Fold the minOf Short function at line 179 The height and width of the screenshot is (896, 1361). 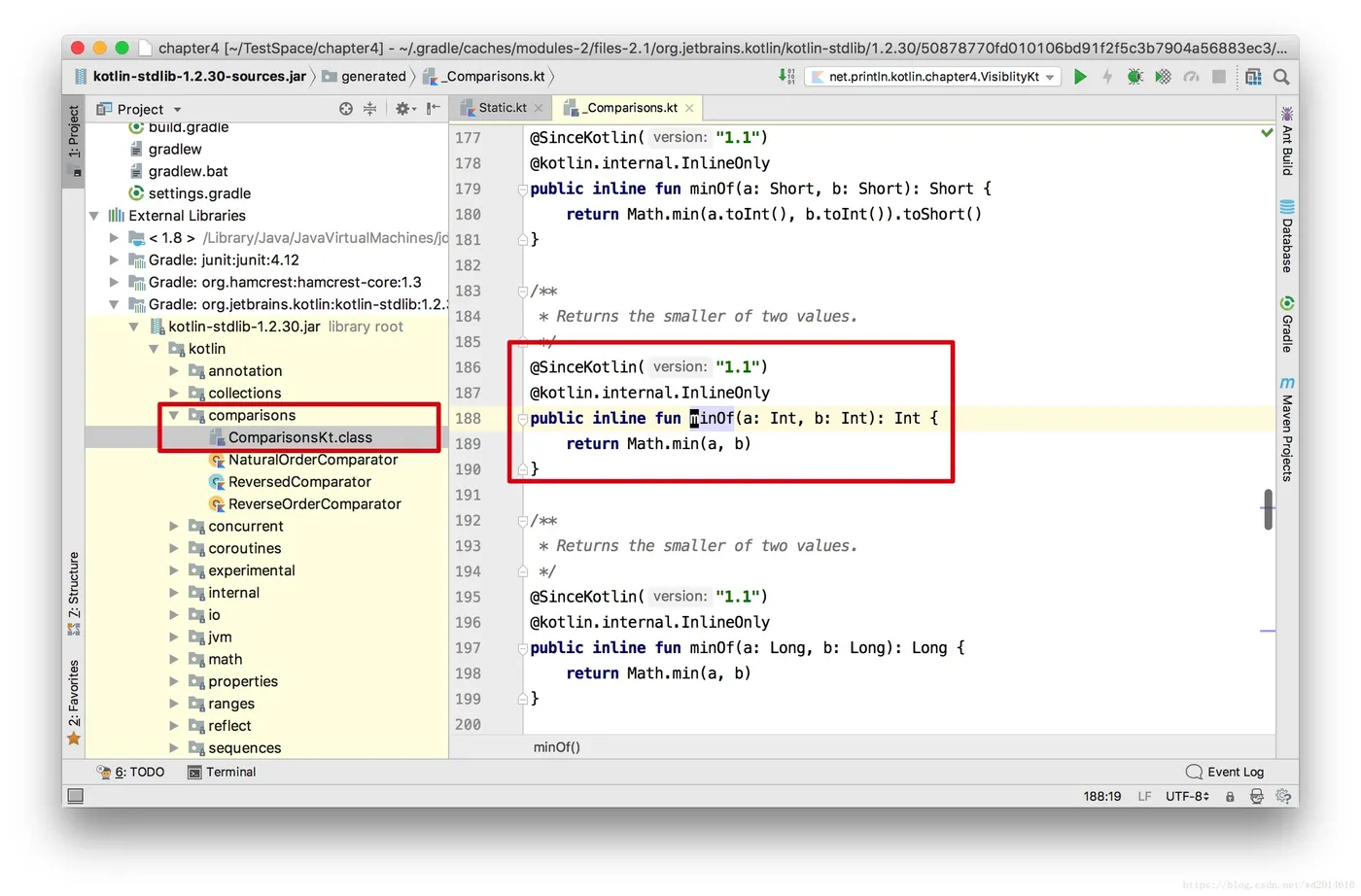[x=522, y=190]
